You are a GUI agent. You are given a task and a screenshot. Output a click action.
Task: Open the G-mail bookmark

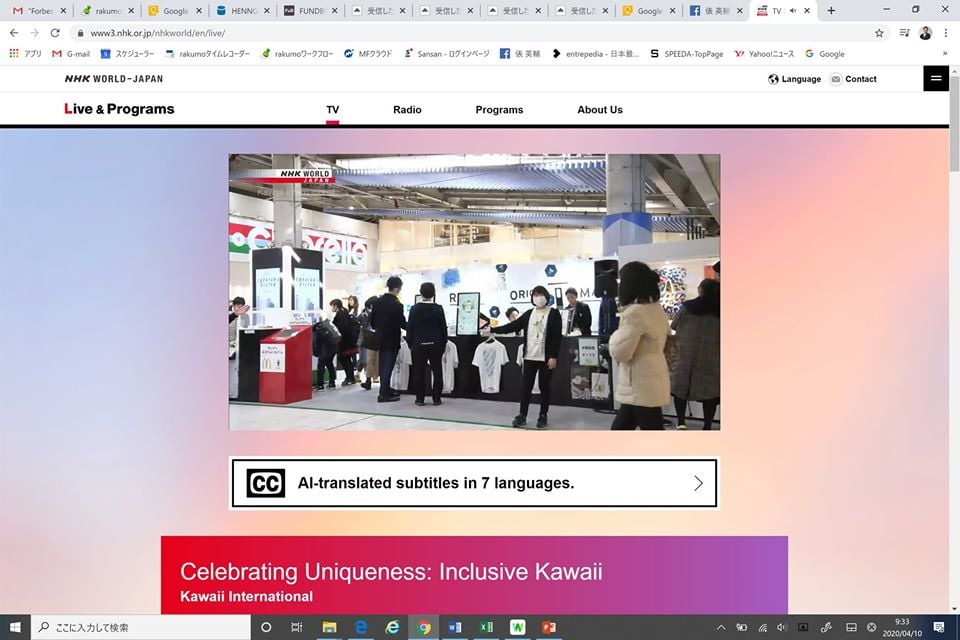(71, 54)
